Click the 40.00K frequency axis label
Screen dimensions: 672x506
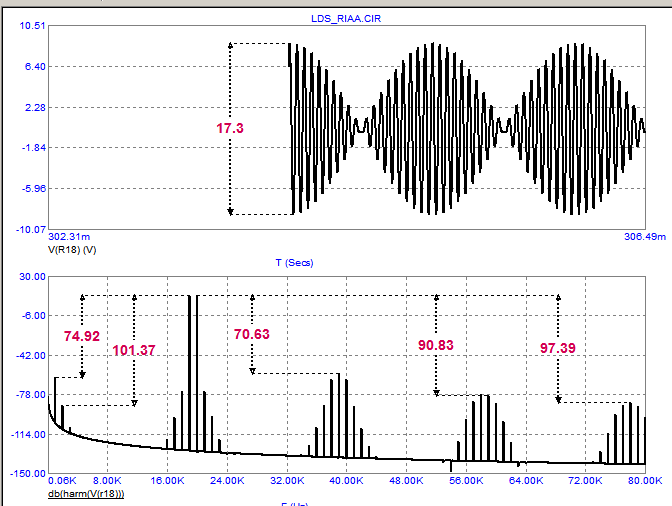[x=346, y=481]
